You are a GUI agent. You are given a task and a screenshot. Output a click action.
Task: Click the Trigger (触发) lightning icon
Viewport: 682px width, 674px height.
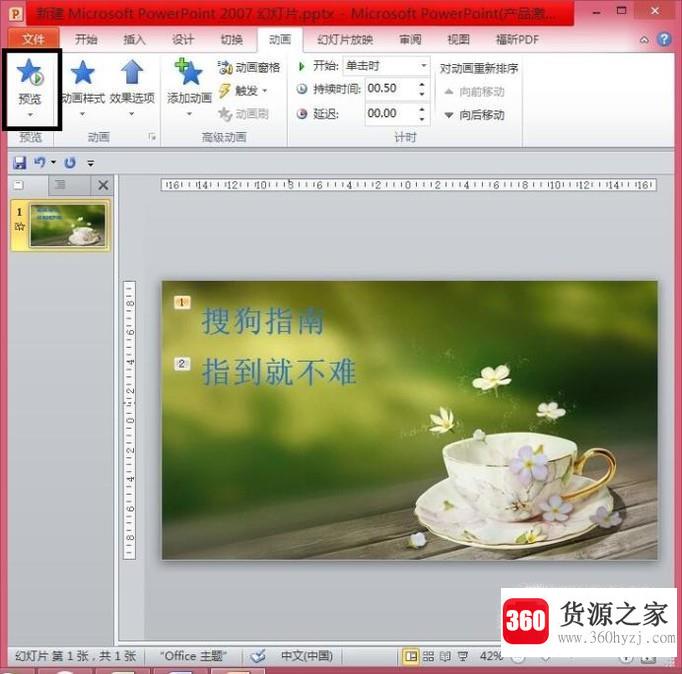click(x=224, y=90)
